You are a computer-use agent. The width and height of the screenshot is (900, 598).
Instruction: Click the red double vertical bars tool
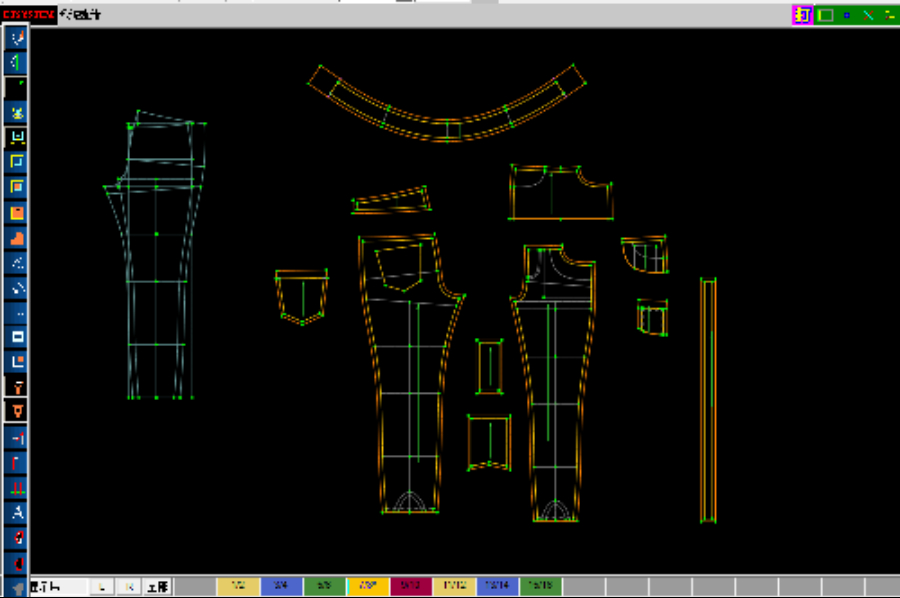[x=17, y=487]
